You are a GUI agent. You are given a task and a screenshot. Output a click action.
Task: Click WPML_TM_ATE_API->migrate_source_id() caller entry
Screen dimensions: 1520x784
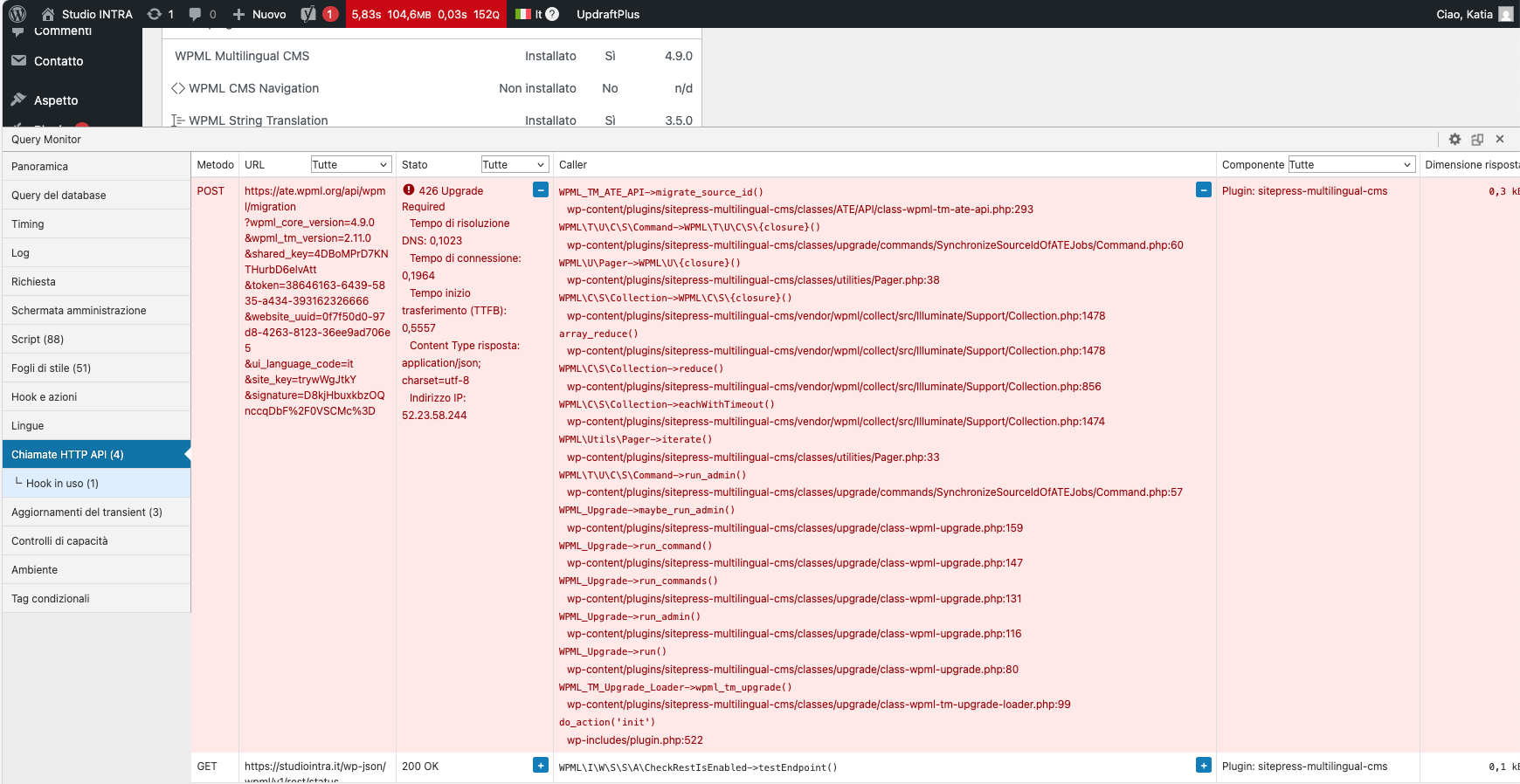[660, 192]
